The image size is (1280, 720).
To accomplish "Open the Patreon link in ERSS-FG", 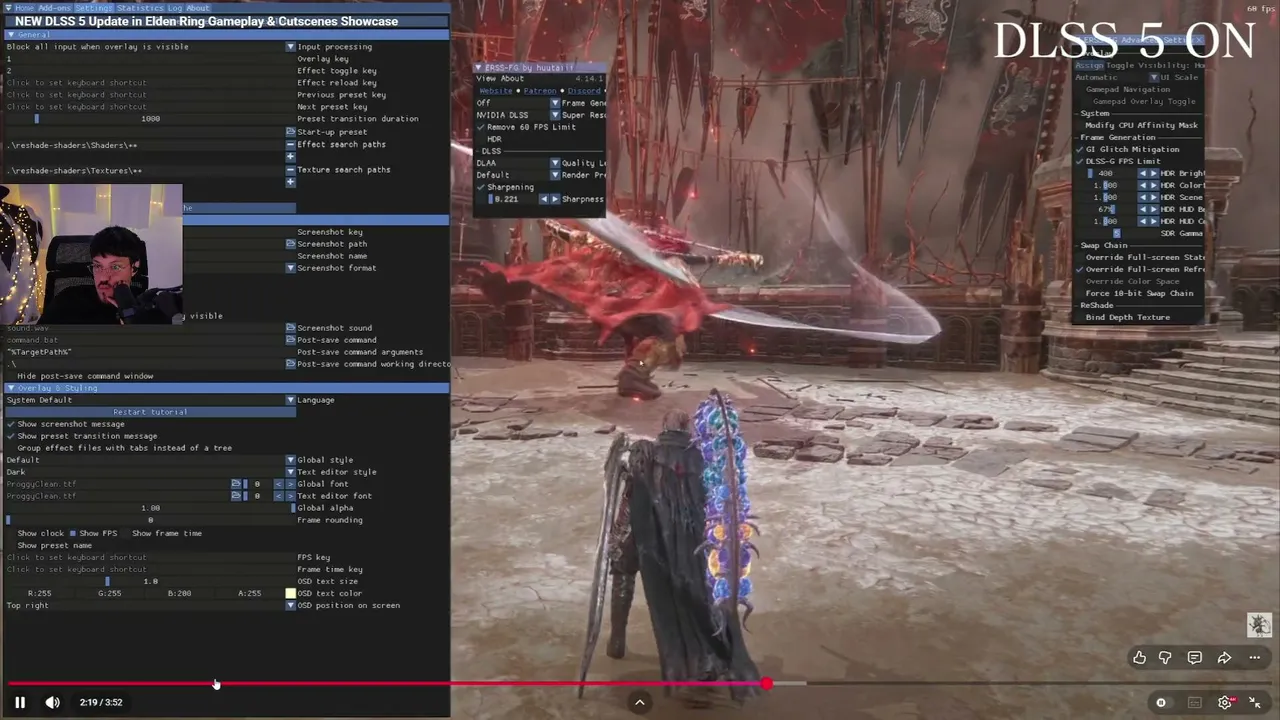I will 540,91.
